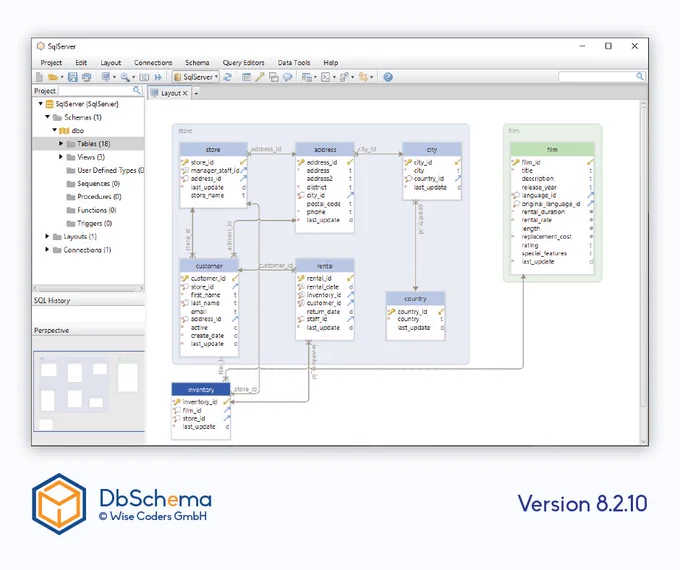Click the Project tree horizontal scrollbar

coord(88,288)
